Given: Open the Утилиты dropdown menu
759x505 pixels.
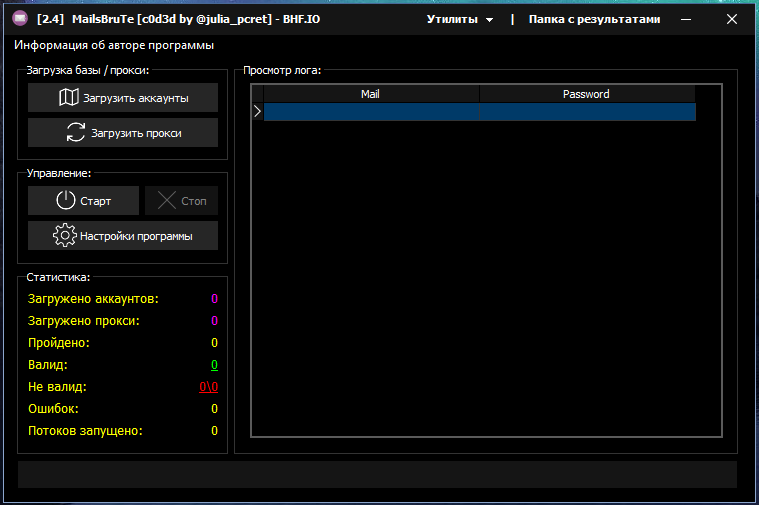Looking at the screenshot, I should [x=460, y=19].
